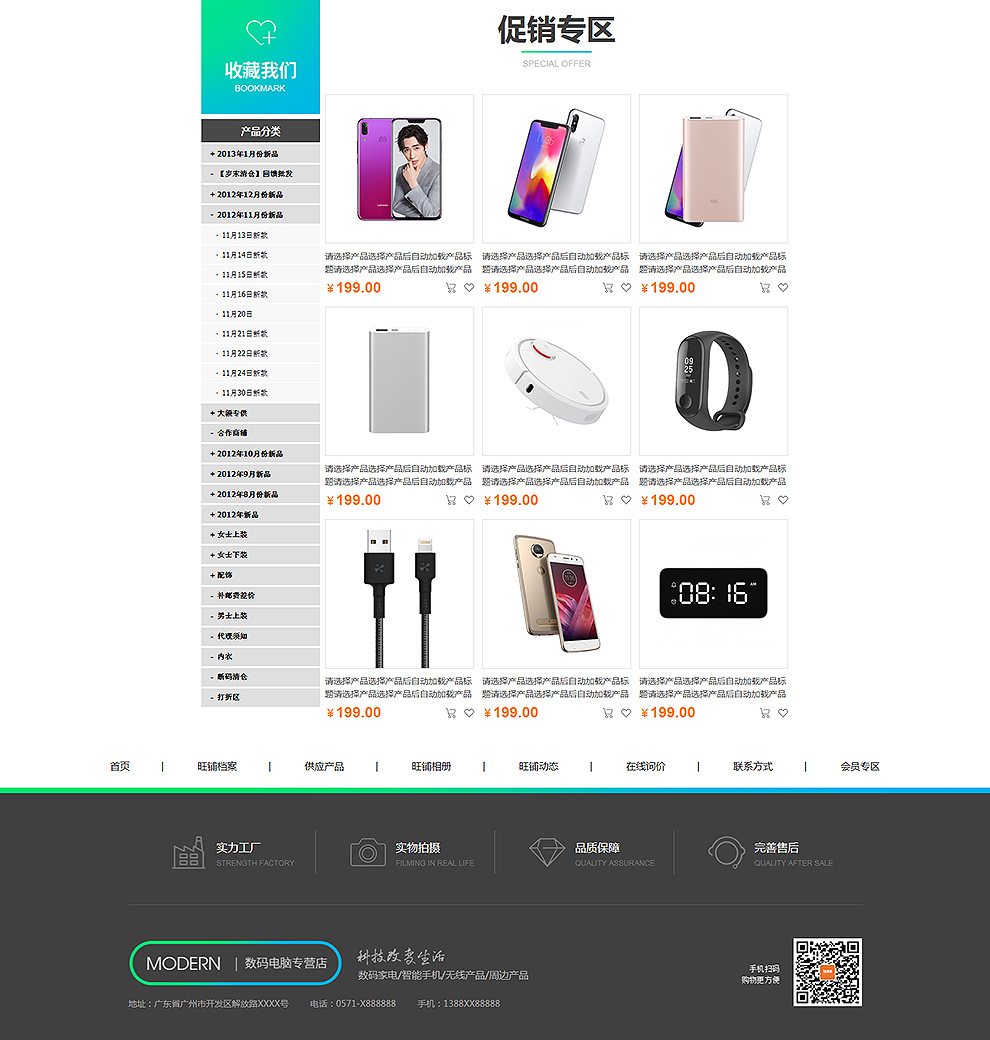Click the diamond quality assurance icon
Viewport: 990px width, 1040px height.
click(x=547, y=852)
